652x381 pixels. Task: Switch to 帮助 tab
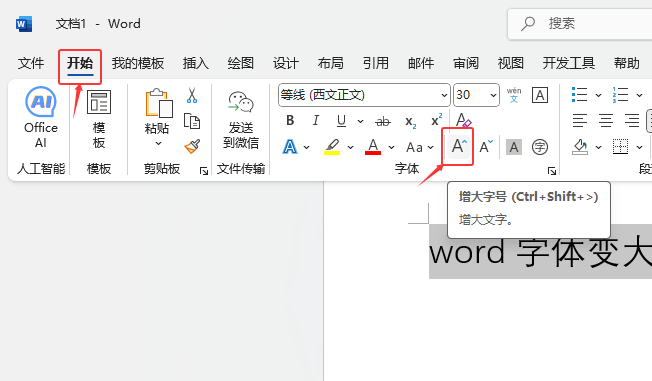click(x=627, y=63)
